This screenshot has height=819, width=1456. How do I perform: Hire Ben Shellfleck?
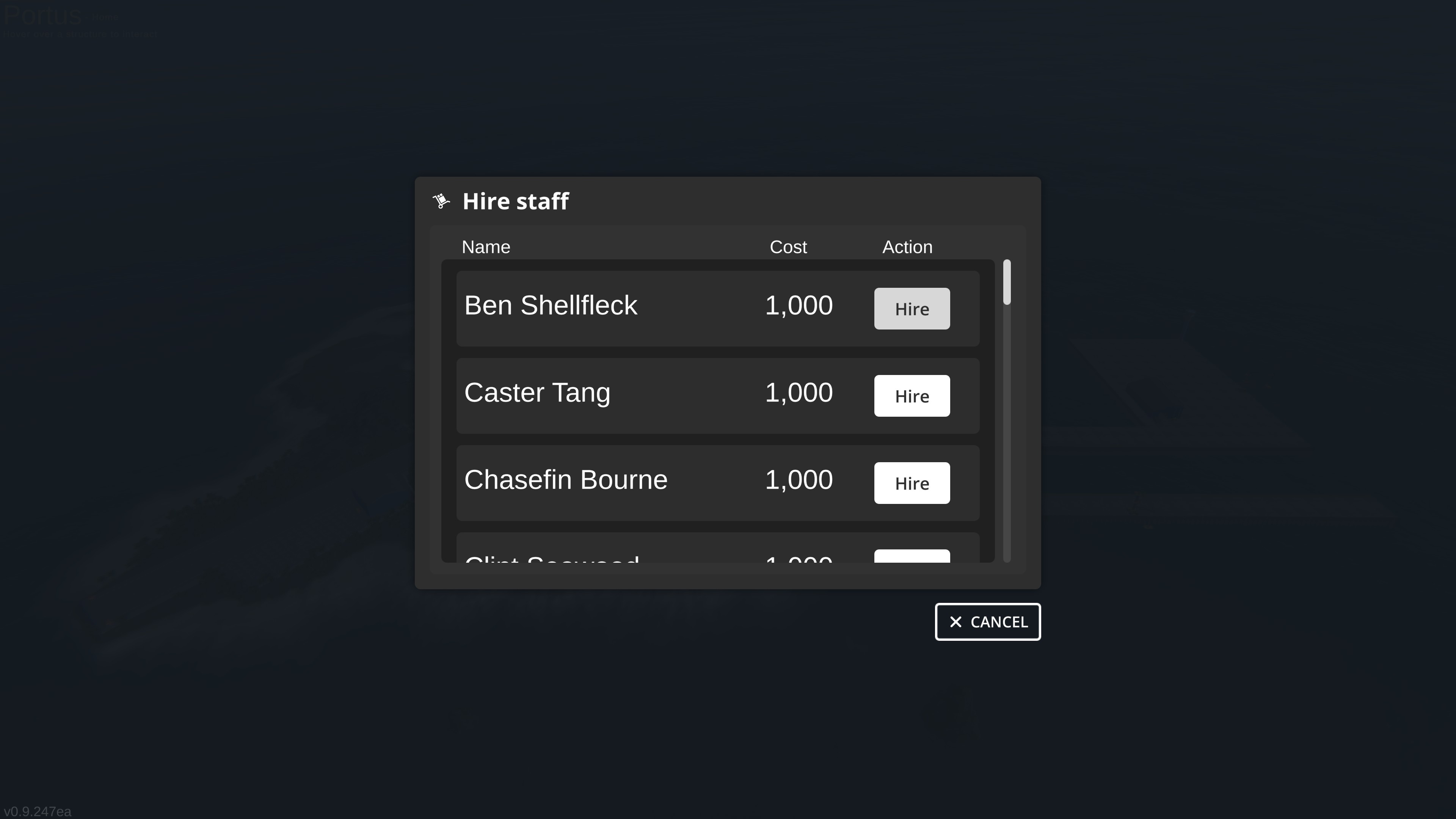[x=912, y=309]
